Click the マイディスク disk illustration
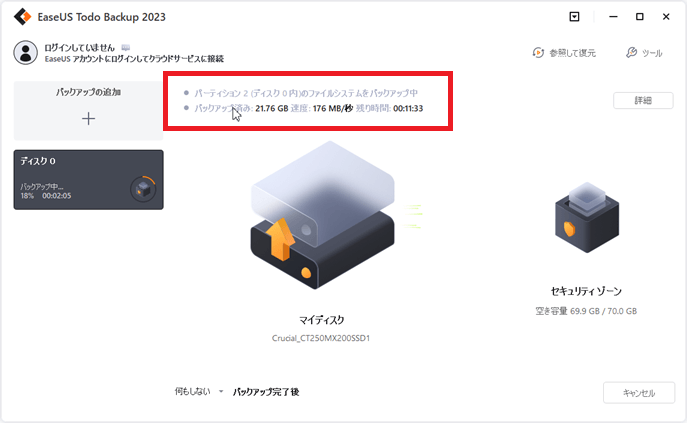This screenshot has width=687, height=423. pyautogui.click(x=323, y=215)
